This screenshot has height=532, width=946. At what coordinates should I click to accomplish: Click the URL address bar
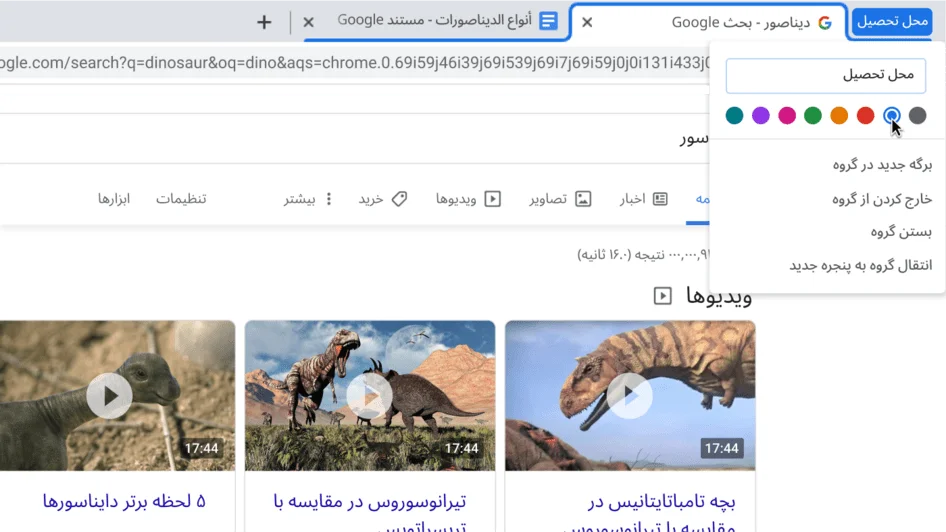click(355, 63)
